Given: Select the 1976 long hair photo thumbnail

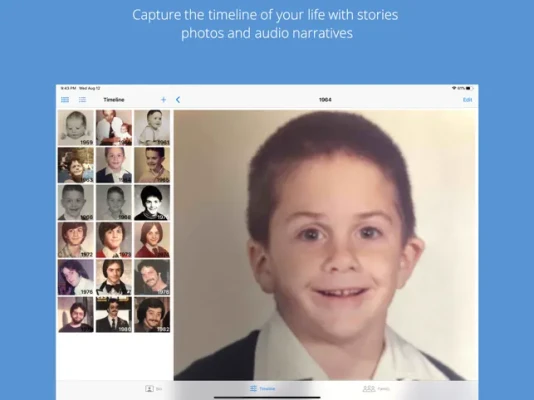Looking at the screenshot, I should [x=76, y=277].
